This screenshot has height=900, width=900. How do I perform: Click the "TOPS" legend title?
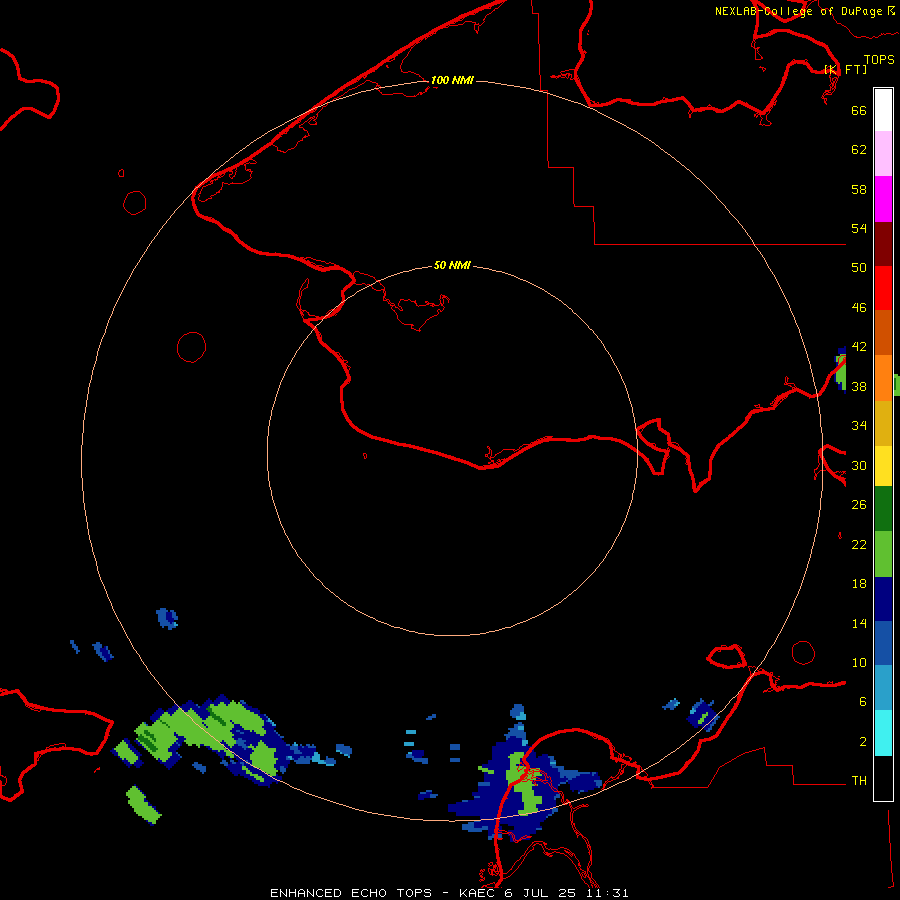tap(879, 60)
